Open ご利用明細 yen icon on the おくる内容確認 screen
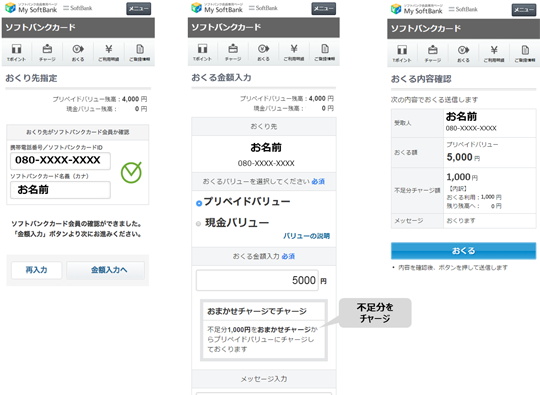The height and width of the screenshot is (395, 540). tap(494, 53)
